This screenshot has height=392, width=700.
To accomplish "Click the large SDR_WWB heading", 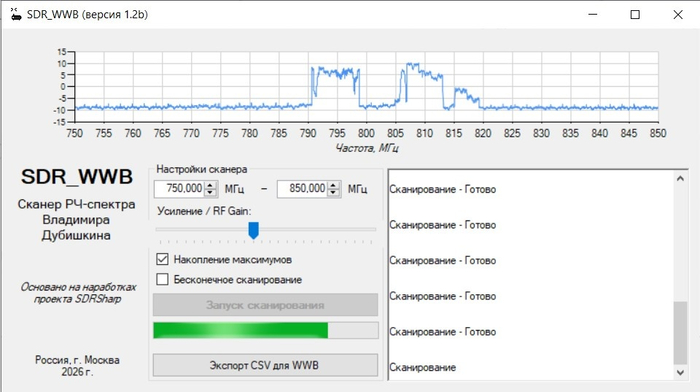I will [77, 177].
